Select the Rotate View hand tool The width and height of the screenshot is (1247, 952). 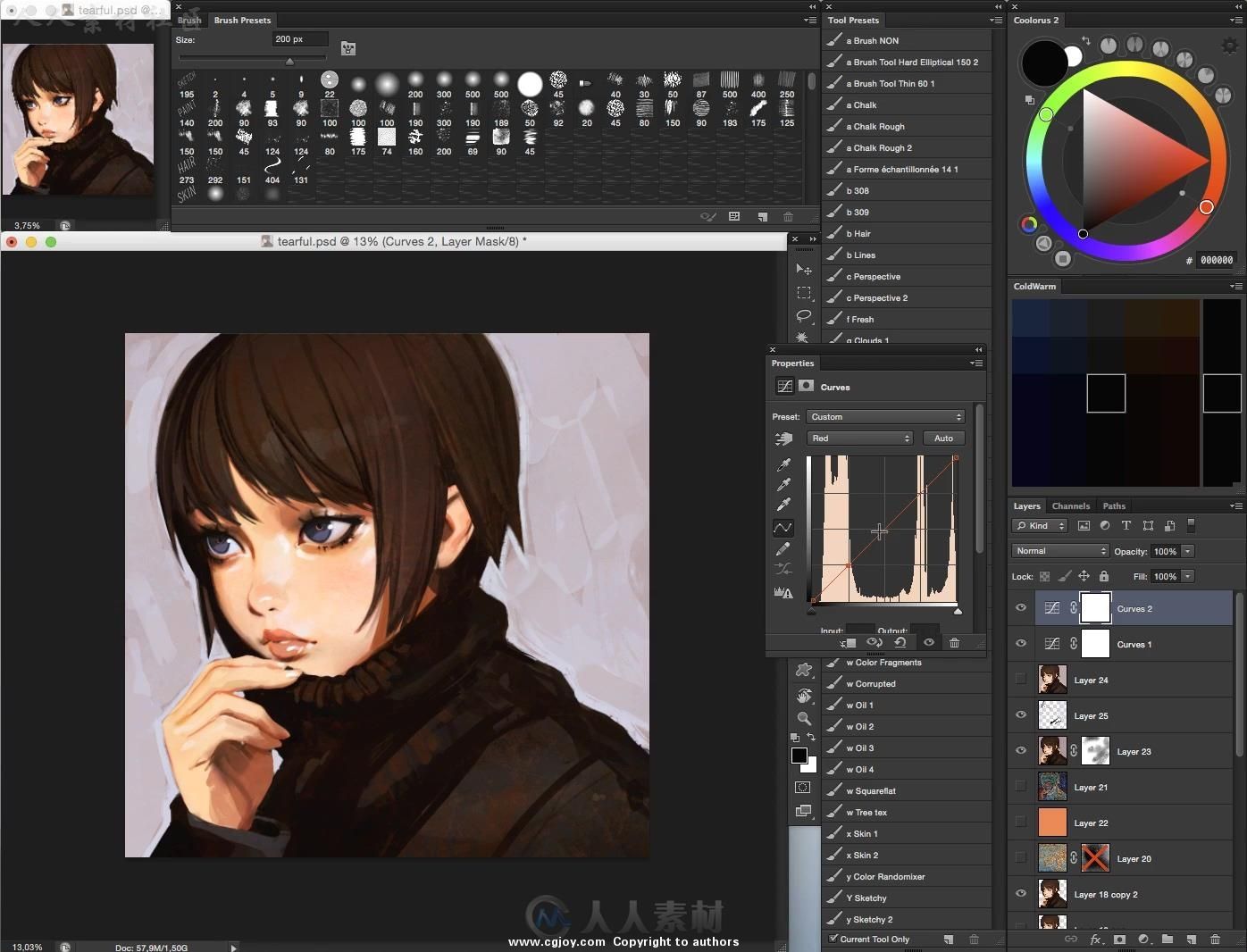click(803, 695)
